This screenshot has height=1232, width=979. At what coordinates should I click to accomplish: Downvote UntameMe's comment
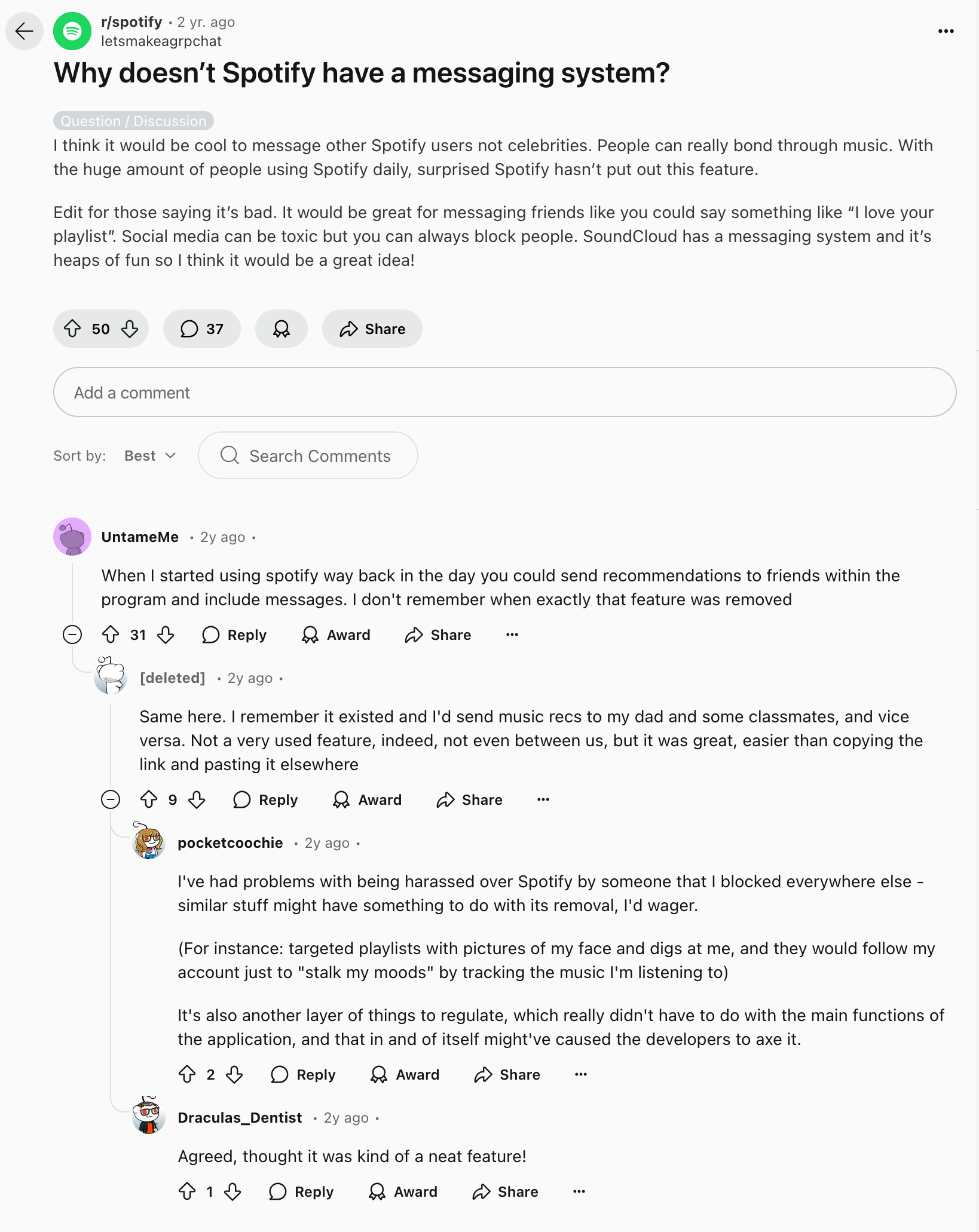click(166, 635)
